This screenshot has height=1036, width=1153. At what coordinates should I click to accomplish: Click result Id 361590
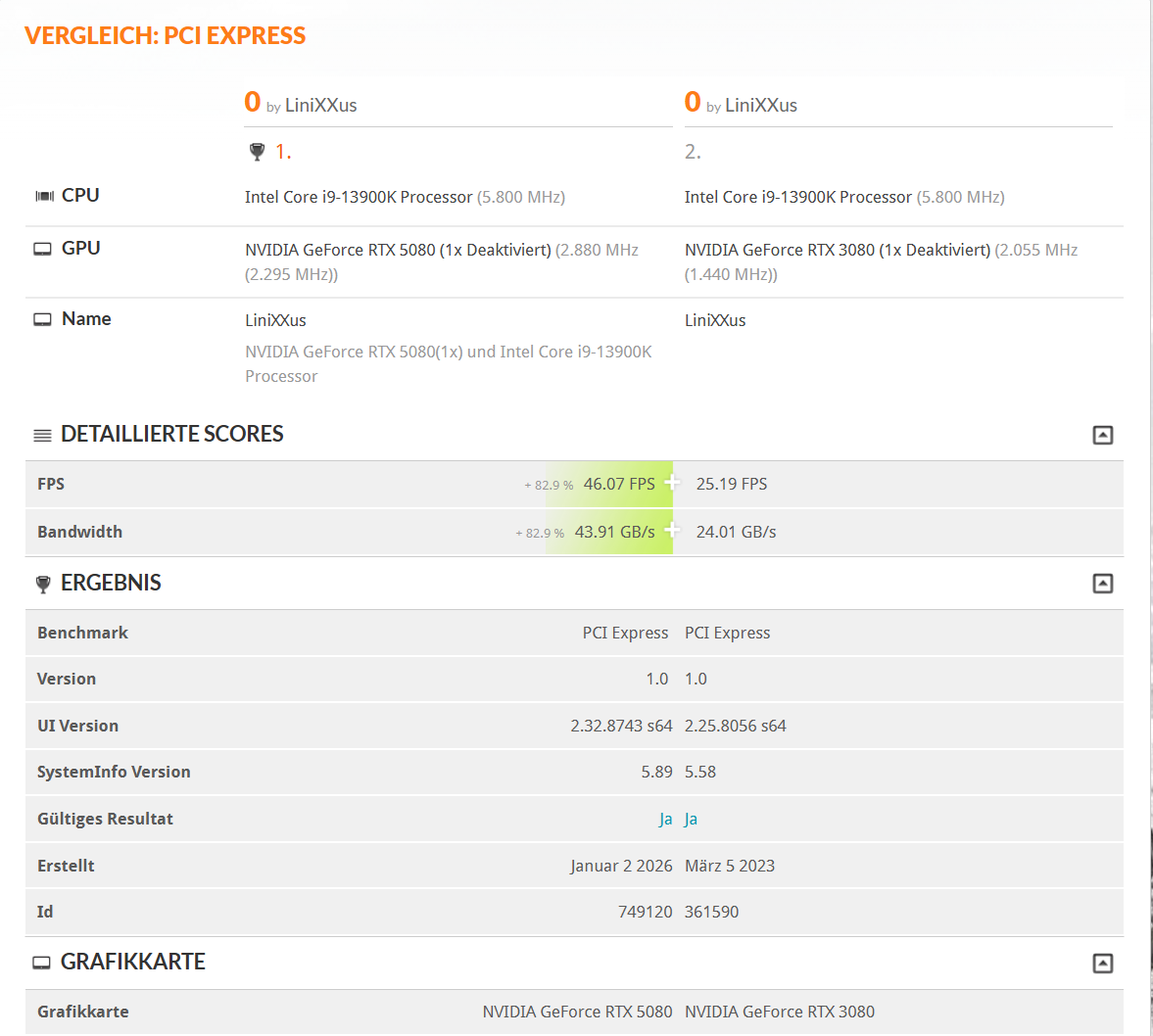pos(712,912)
